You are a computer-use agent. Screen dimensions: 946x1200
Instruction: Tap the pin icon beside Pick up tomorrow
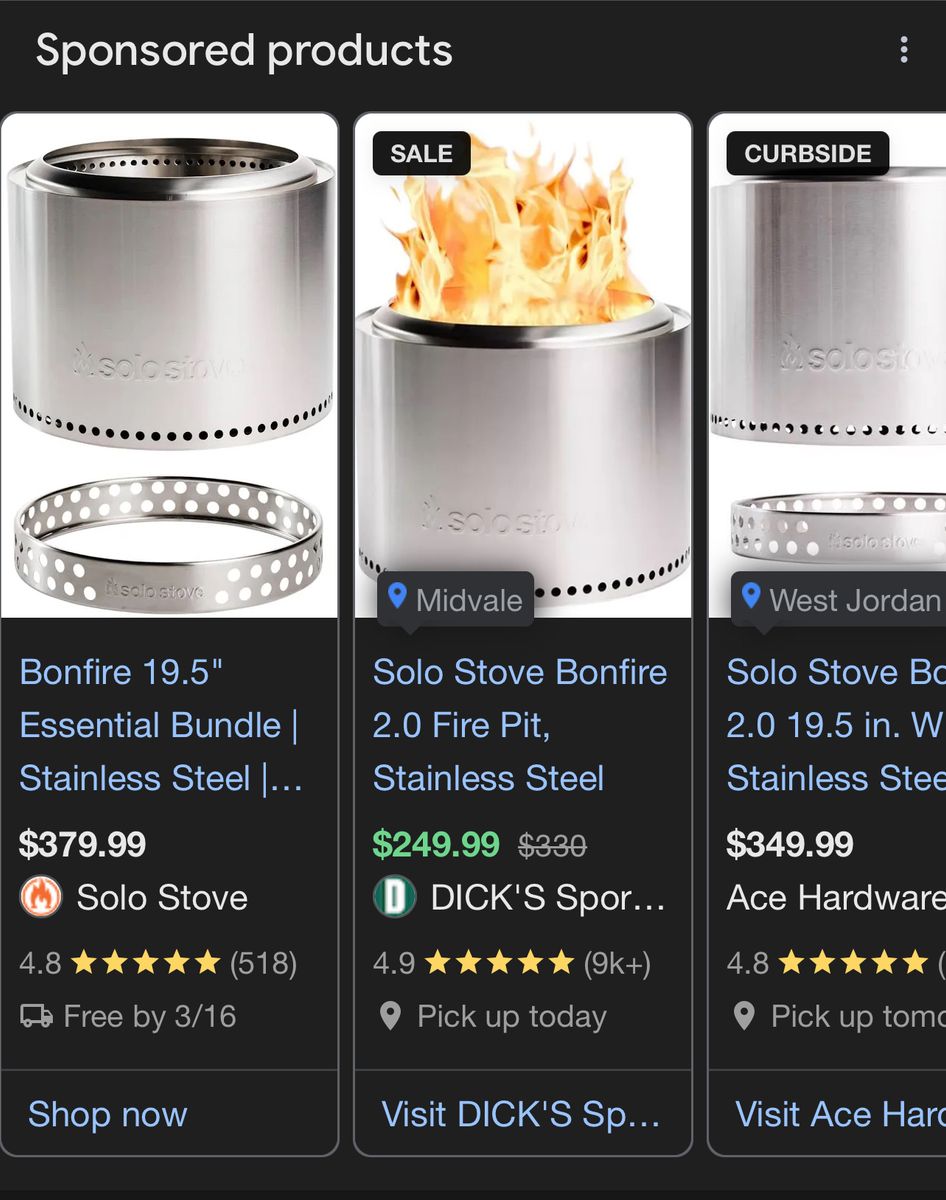(744, 1017)
